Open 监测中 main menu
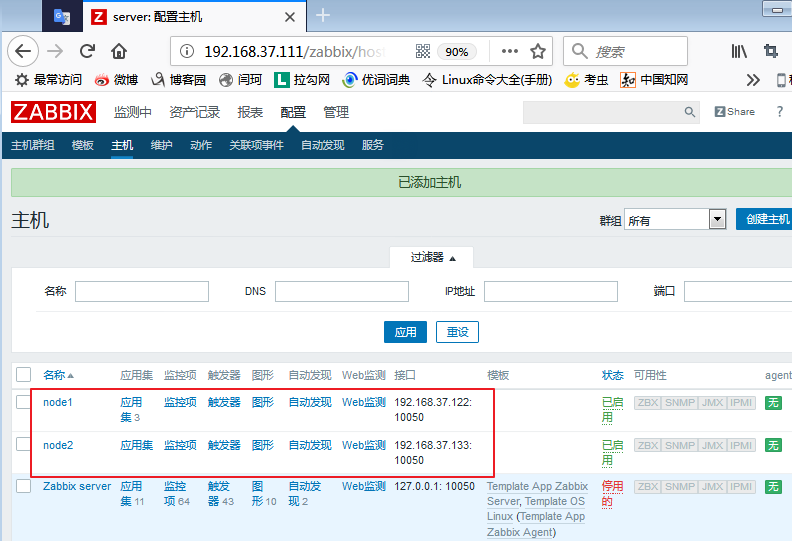792x541 pixels. point(133,112)
